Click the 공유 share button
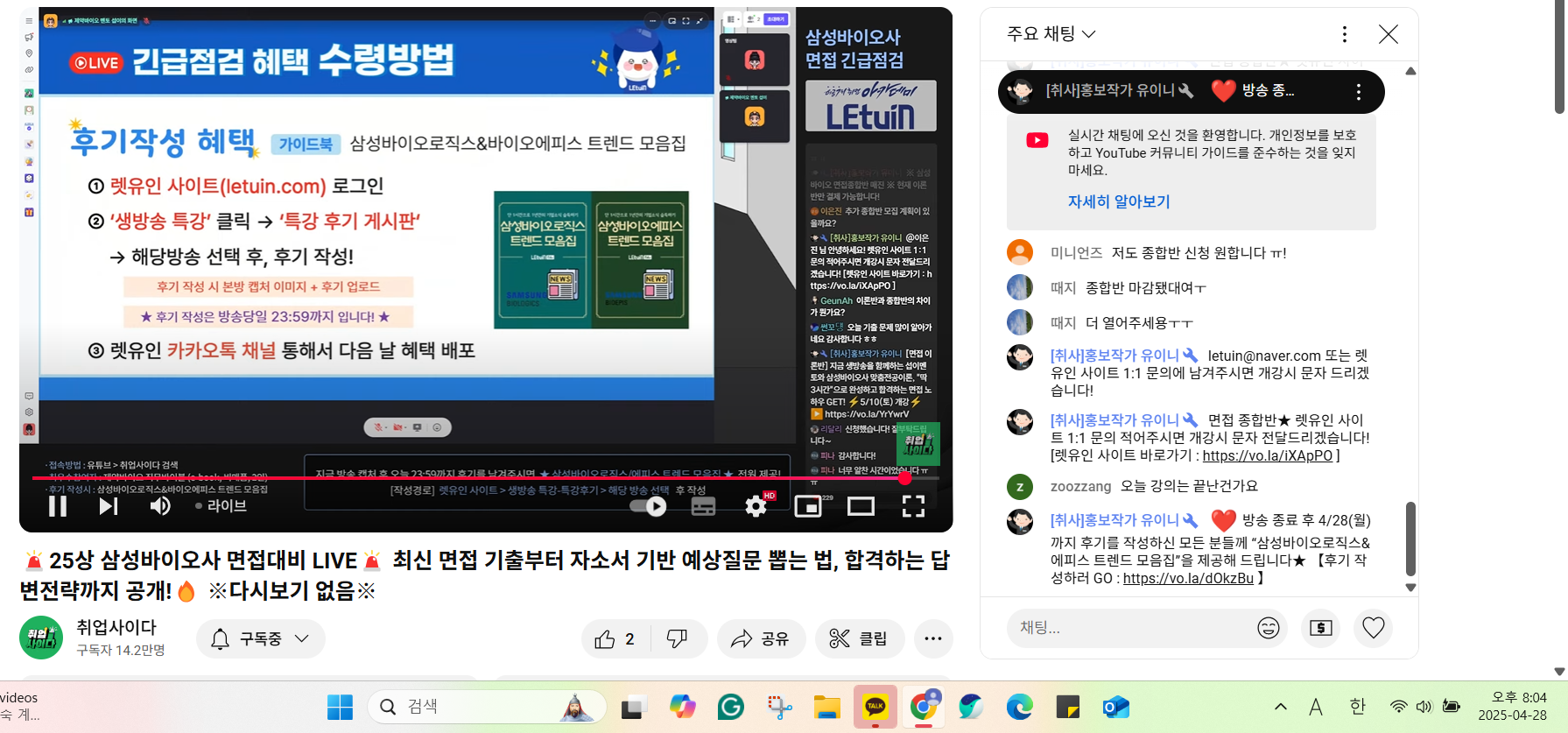The height and width of the screenshot is (733, 1568). [761, 639]
